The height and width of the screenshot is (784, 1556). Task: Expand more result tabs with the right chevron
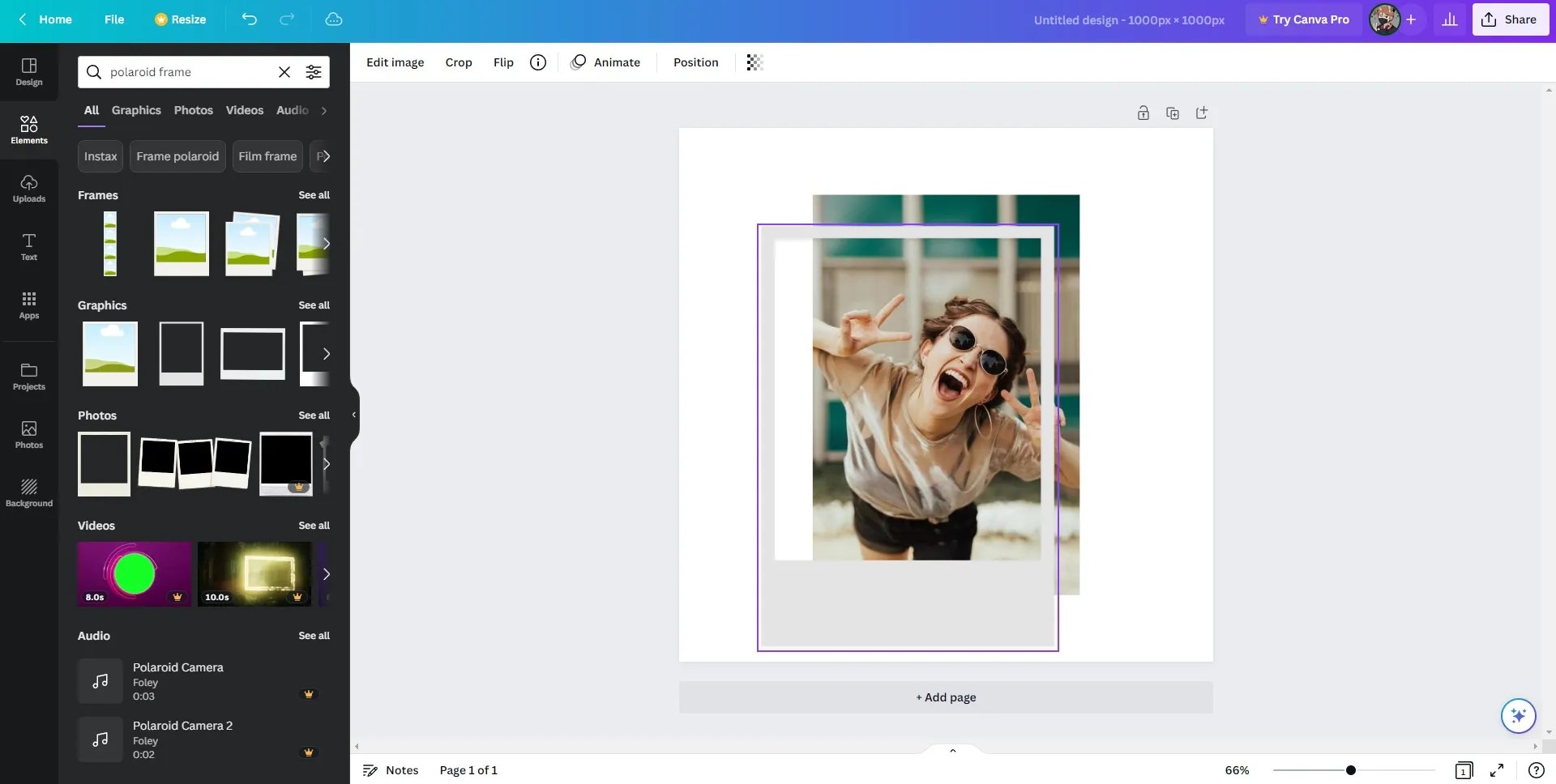click(x=323, y=110)
